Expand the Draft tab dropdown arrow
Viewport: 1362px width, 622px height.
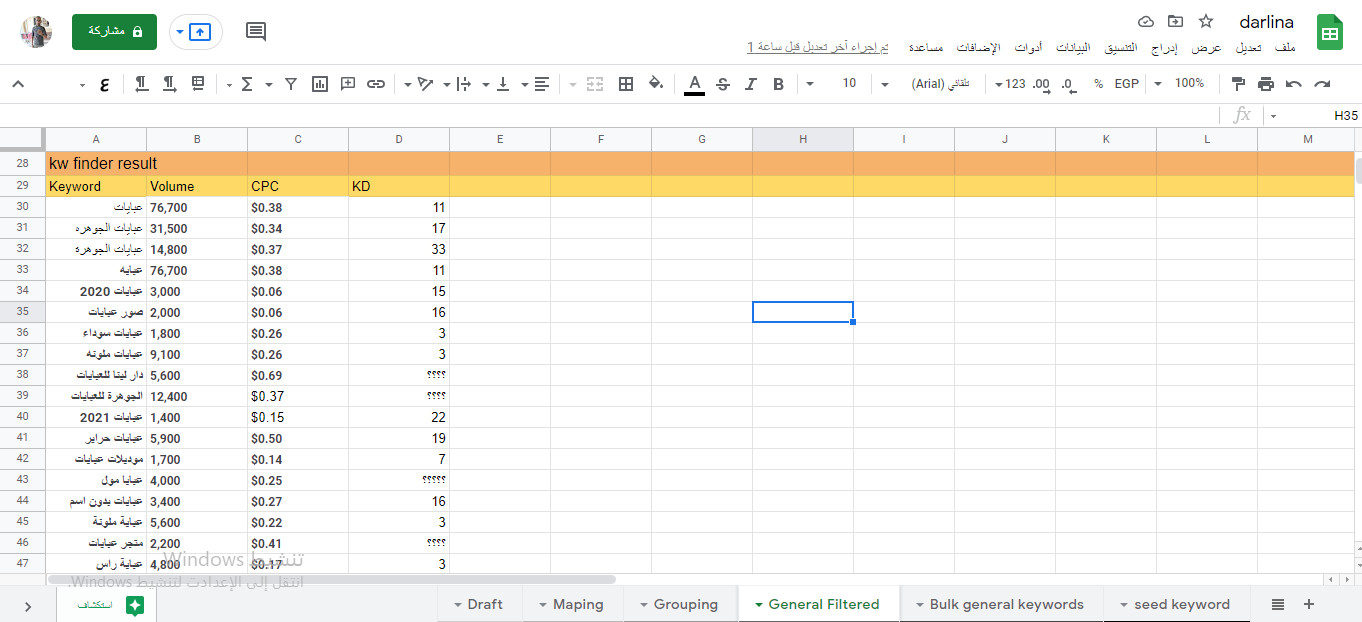point(458,605)
